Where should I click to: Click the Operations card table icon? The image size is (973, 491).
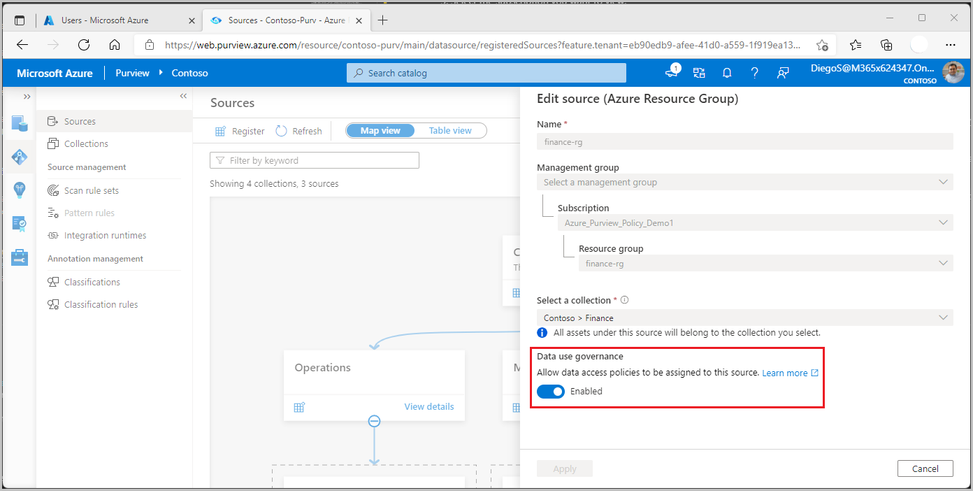click(299, 407)
